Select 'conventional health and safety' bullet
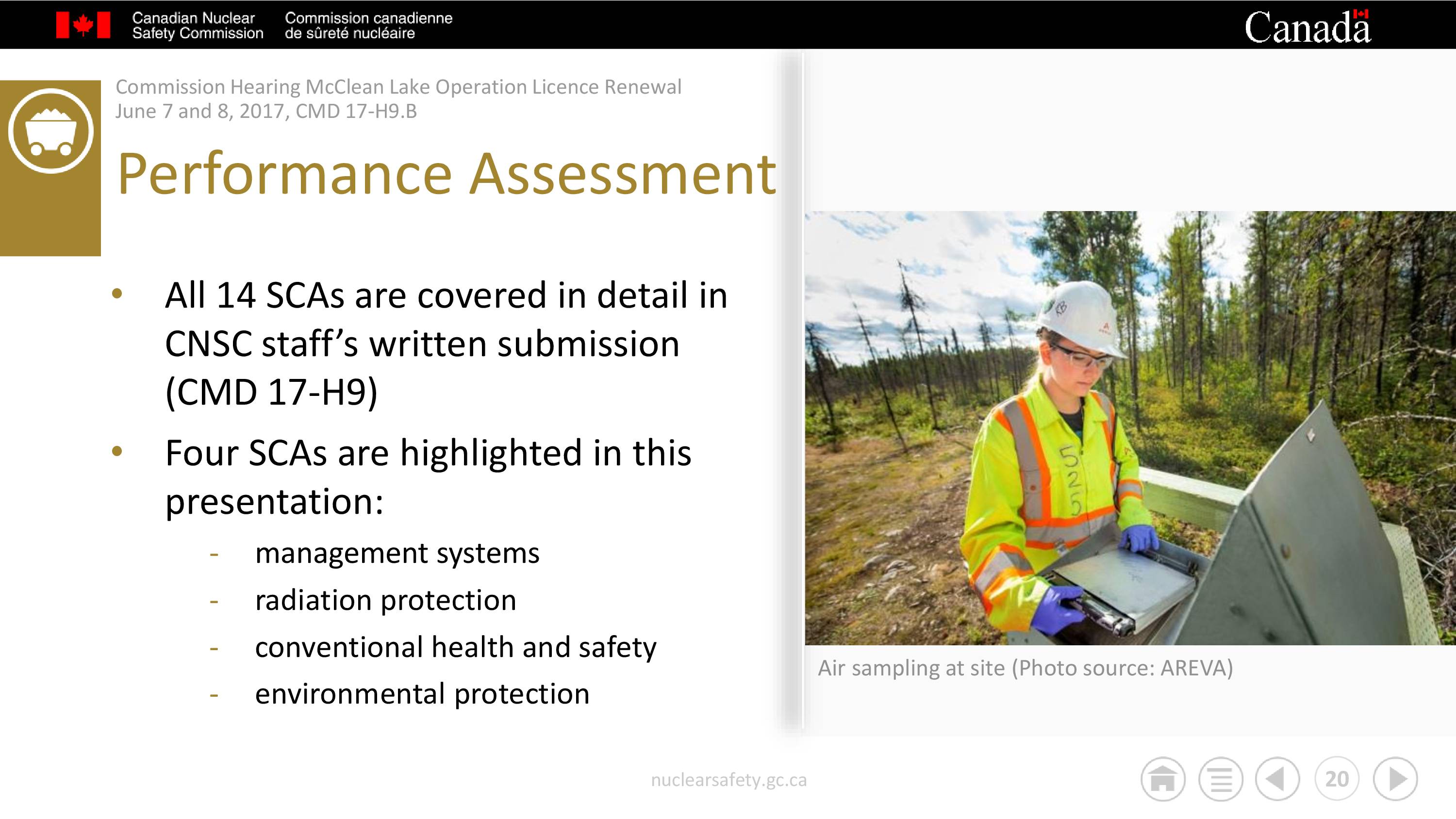 click(456, 647)
